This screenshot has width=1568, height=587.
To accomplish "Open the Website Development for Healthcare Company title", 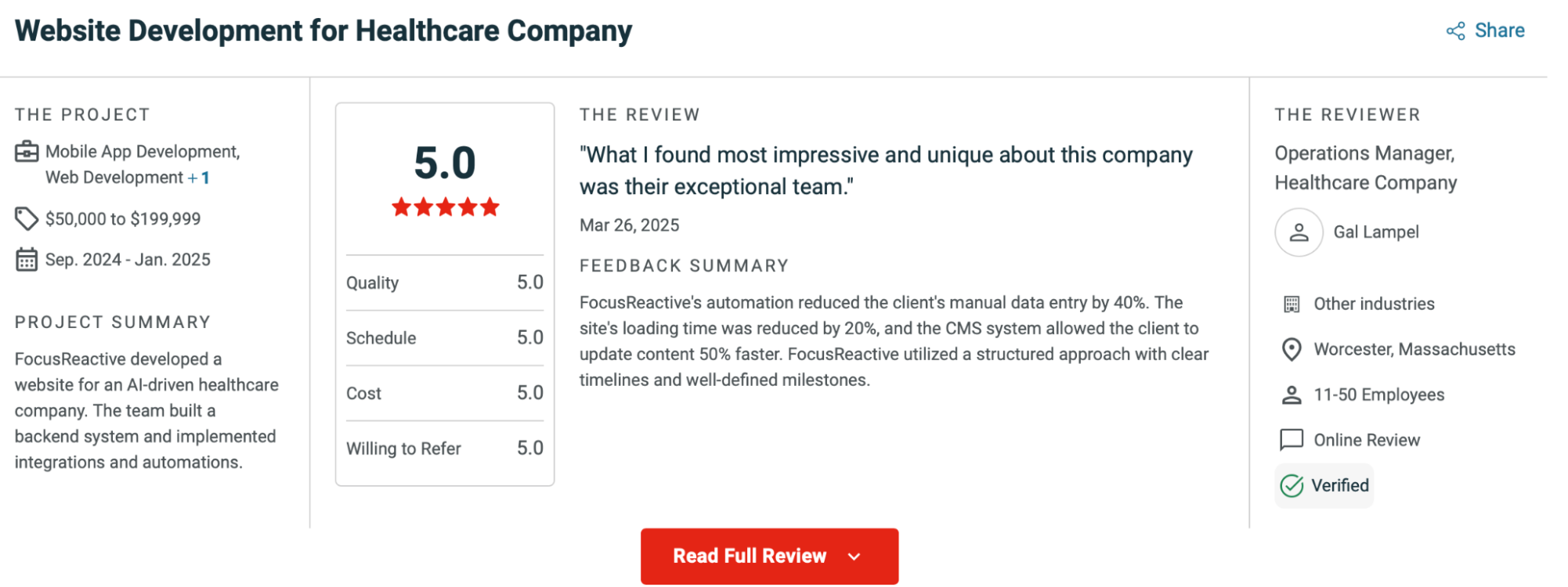I will (x=323, y=31).
